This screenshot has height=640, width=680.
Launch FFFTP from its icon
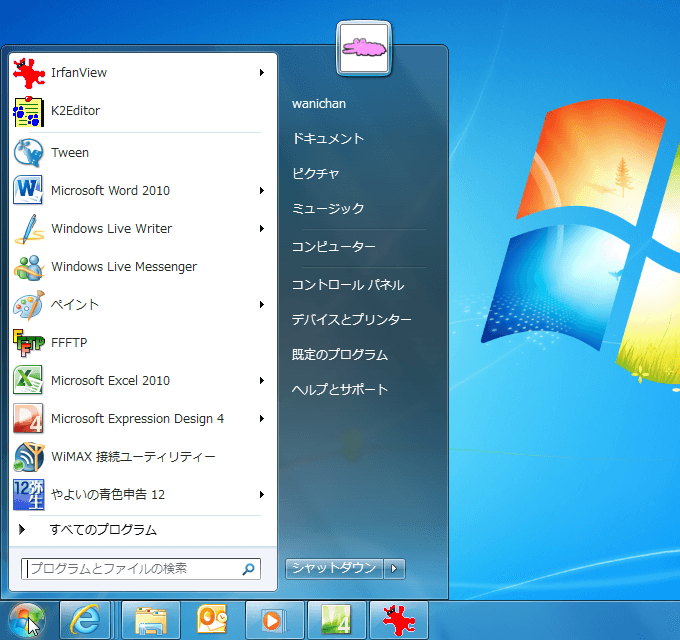coord(29,343)
